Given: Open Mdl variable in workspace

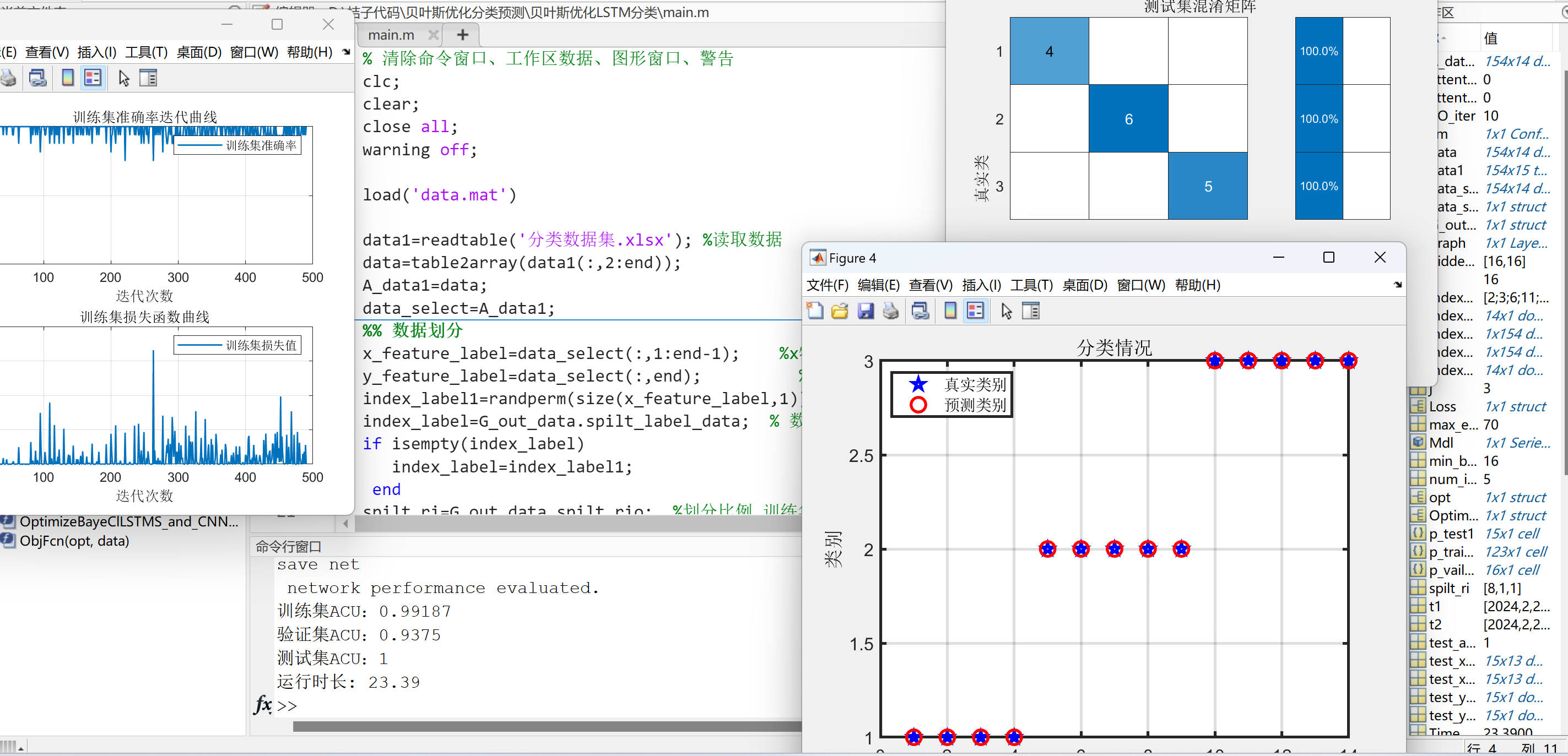Looking at the screenshot, I should tap(1441, 442).
